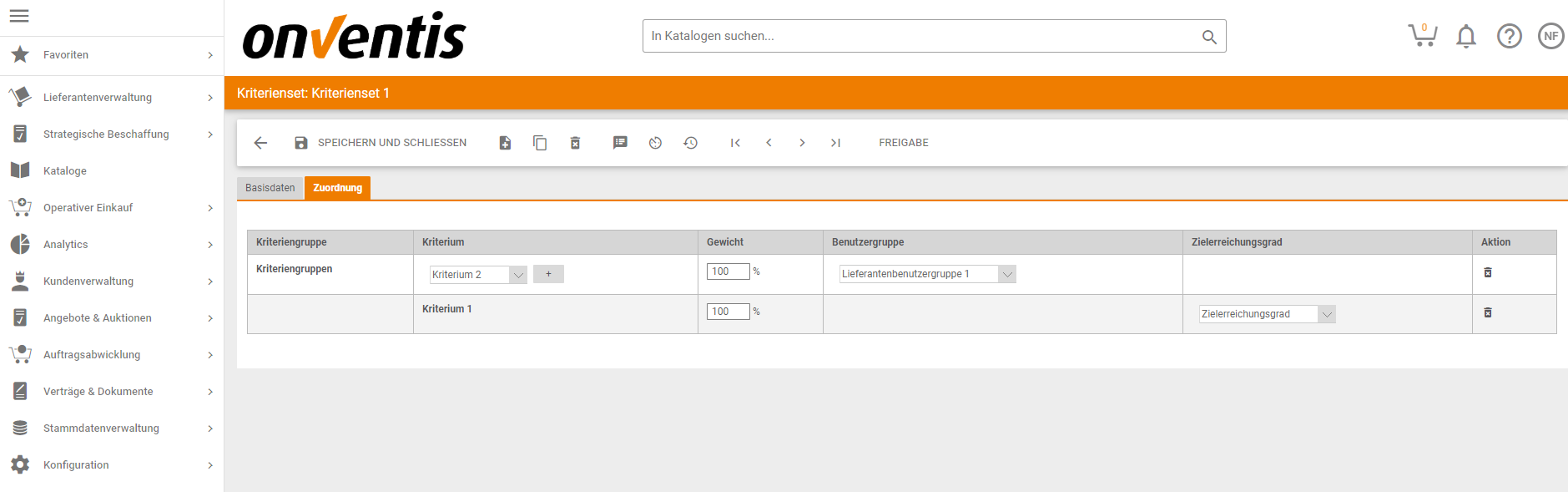Open the Zielerreichungsgrad dropdown
1568x492 pixels.
point(1267,314)
